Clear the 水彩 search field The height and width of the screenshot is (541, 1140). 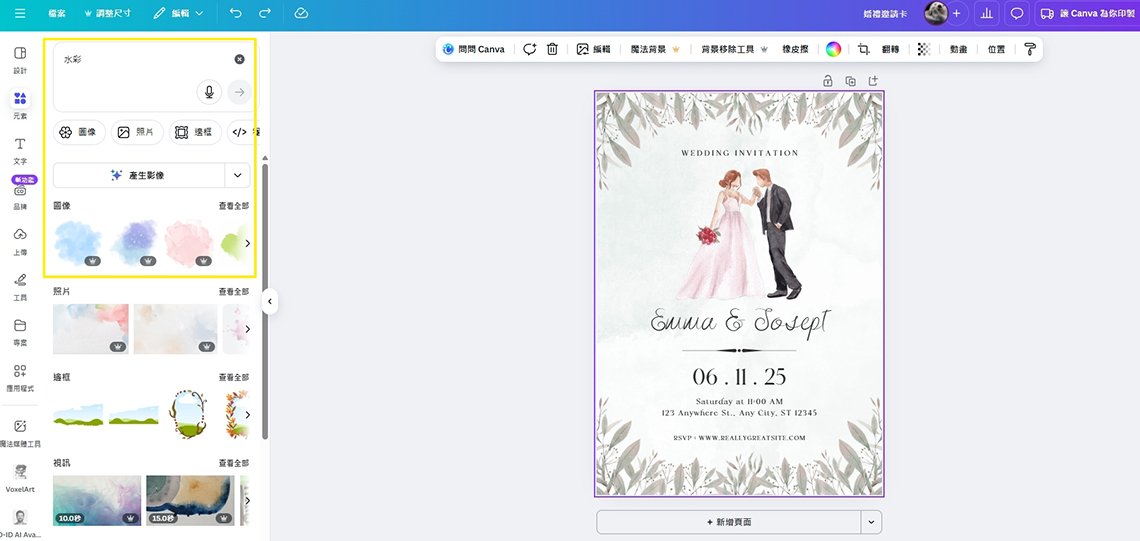click(239, 60)
